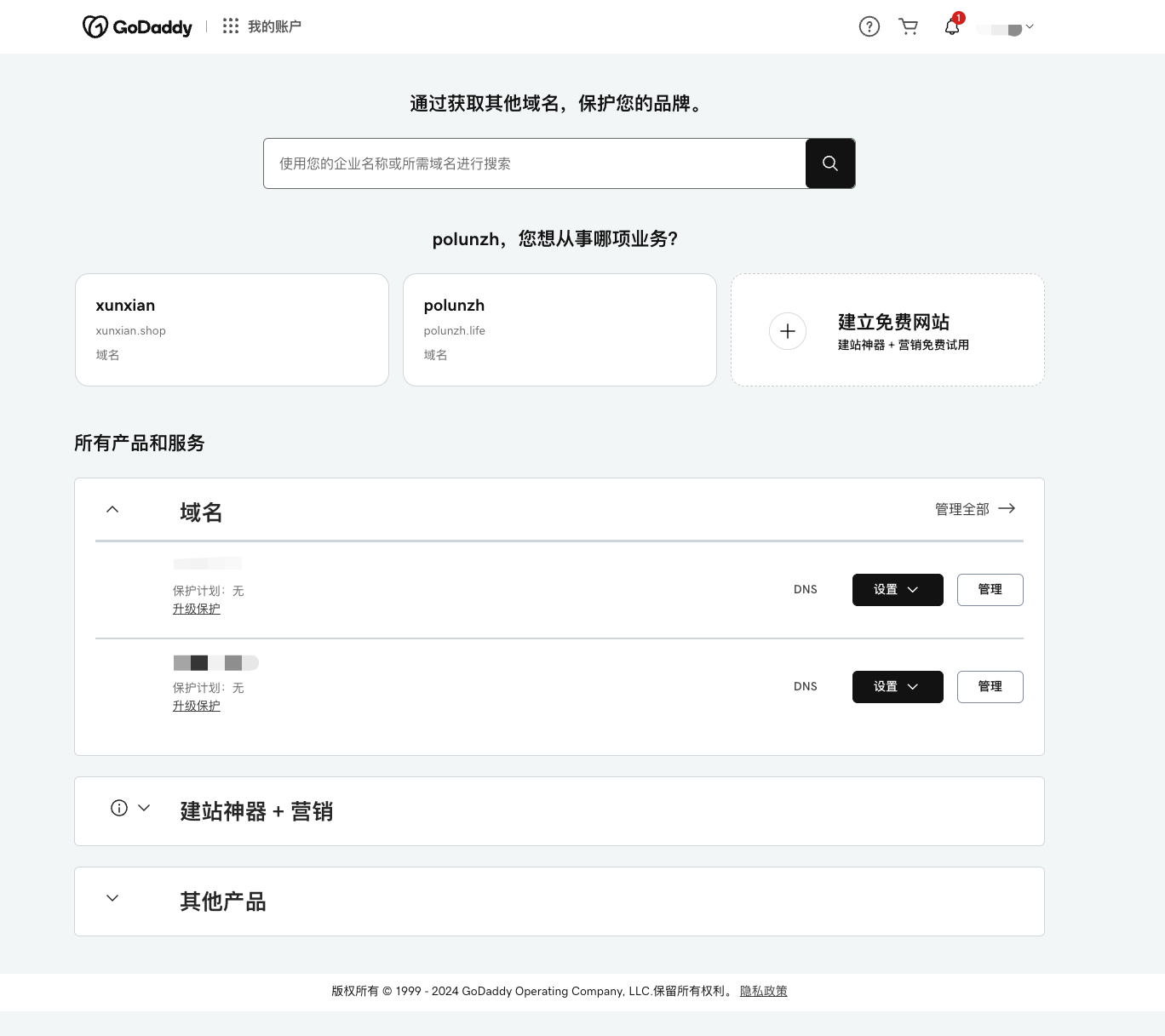View notifications bell icon
The width and height of the screenshot is (1165, 1036).
952,27
